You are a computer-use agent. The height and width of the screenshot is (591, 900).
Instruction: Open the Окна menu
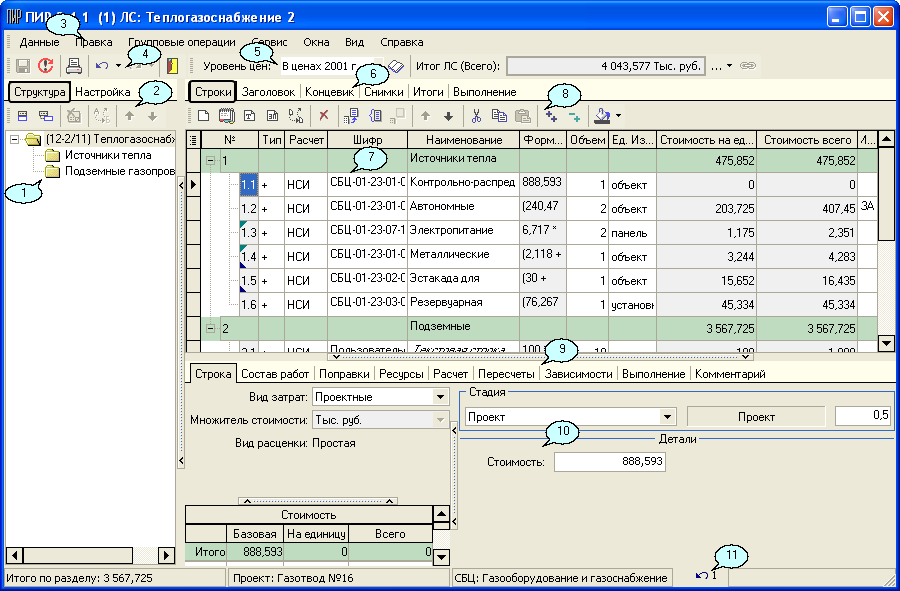click(316, 42)
